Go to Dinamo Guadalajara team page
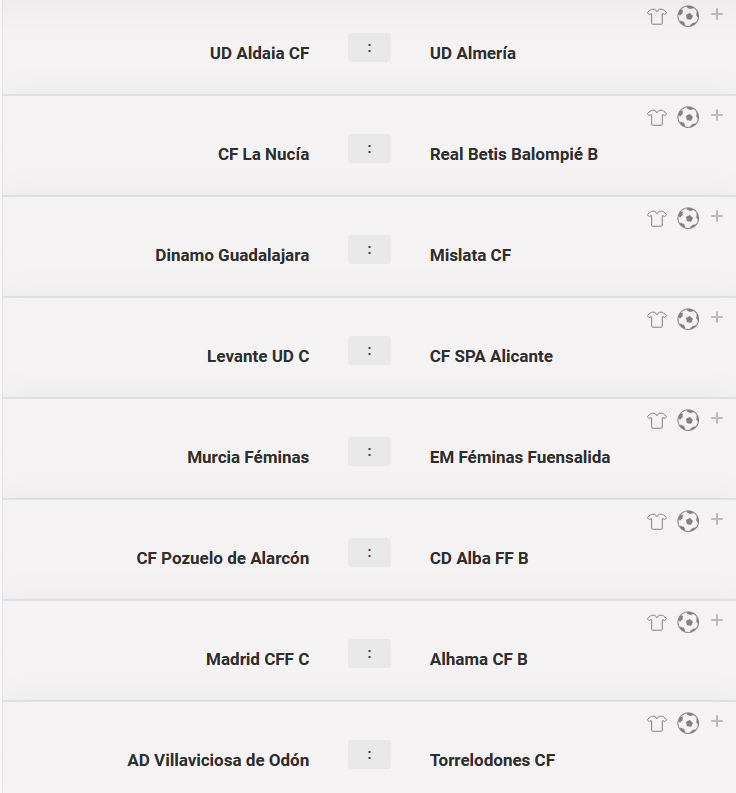This screenshot has width=736, height=793. pyautogui.click(x=232, y=256)
